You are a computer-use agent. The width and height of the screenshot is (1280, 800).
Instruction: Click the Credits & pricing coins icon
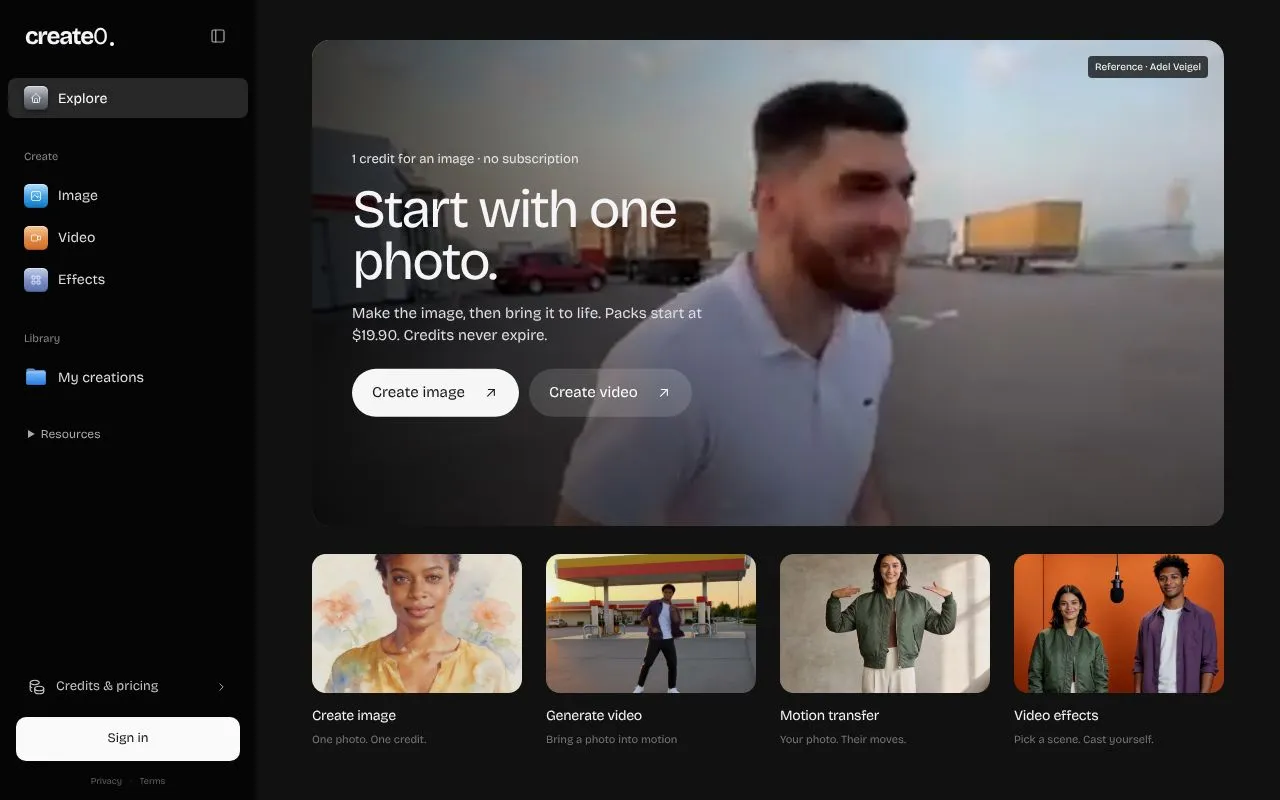(37, 686)
